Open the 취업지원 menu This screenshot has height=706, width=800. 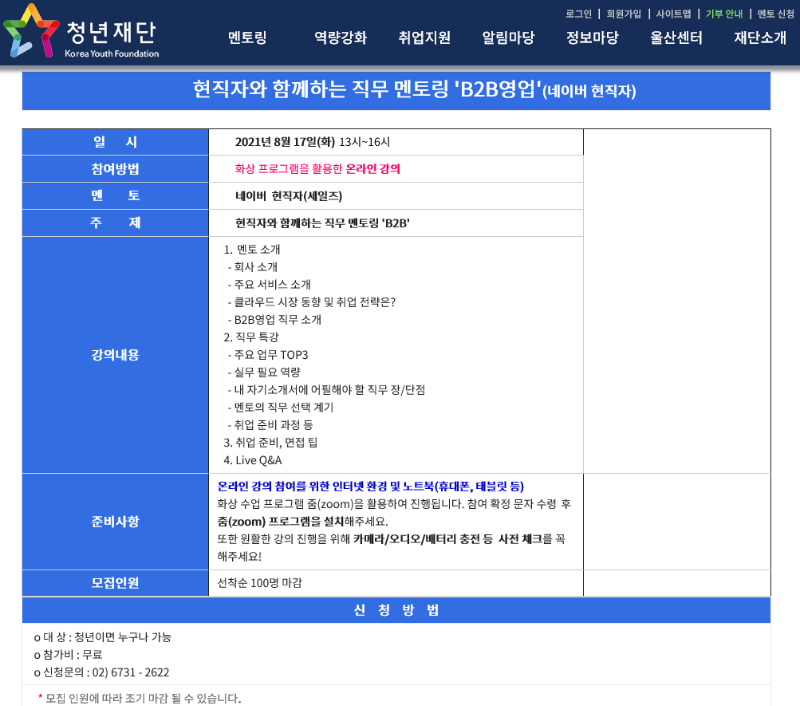tap(424, 37)
